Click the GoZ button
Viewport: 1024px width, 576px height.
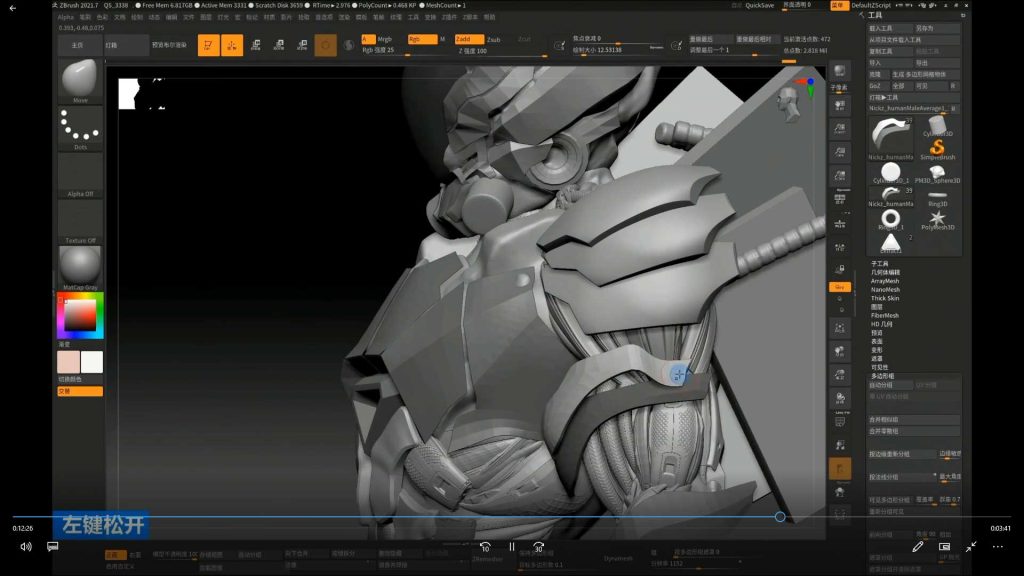click(876, 86)
